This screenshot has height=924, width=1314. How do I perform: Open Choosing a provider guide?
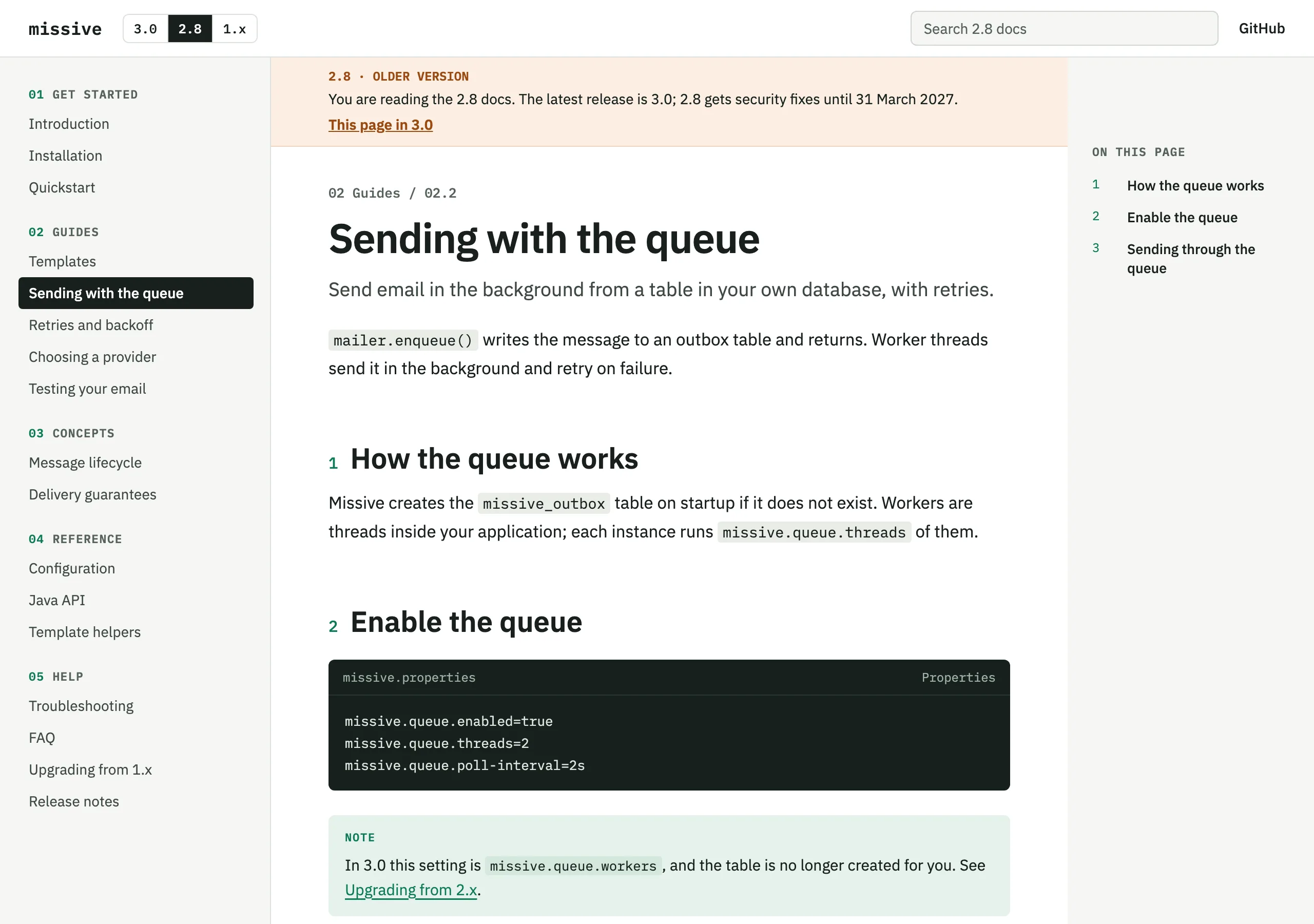(92, 357)
